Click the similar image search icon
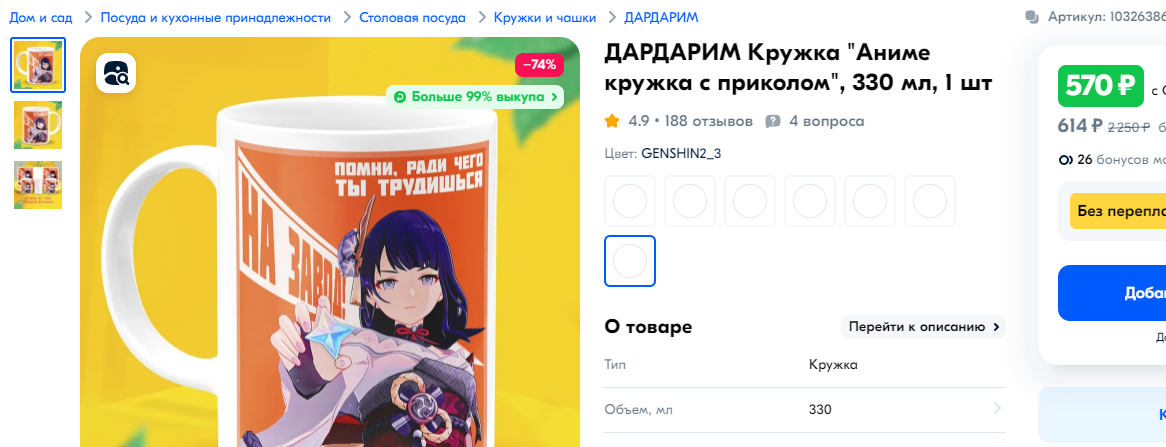The width and height of the screenshot is (1166, 447). pyautogui.click(x=116, y=73)
